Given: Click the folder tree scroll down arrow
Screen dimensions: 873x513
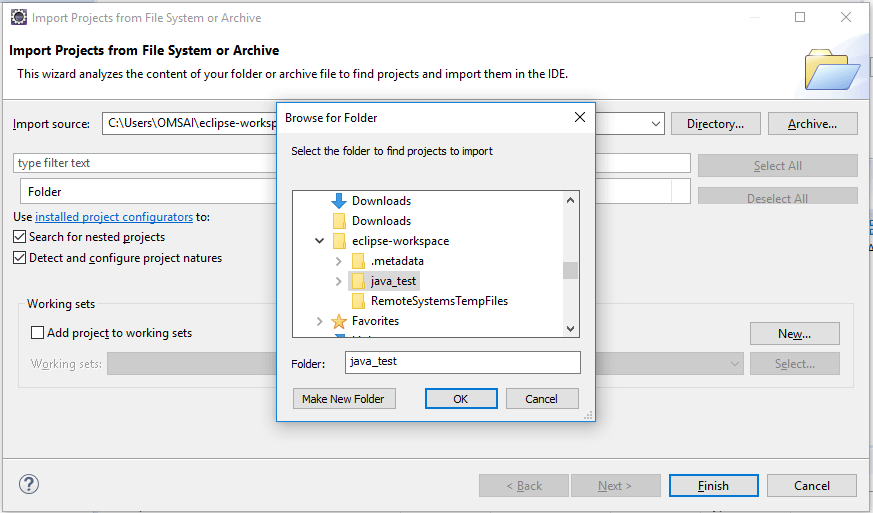Looking at the screenshot, I should pyautogui.click(x=570, y=328).
